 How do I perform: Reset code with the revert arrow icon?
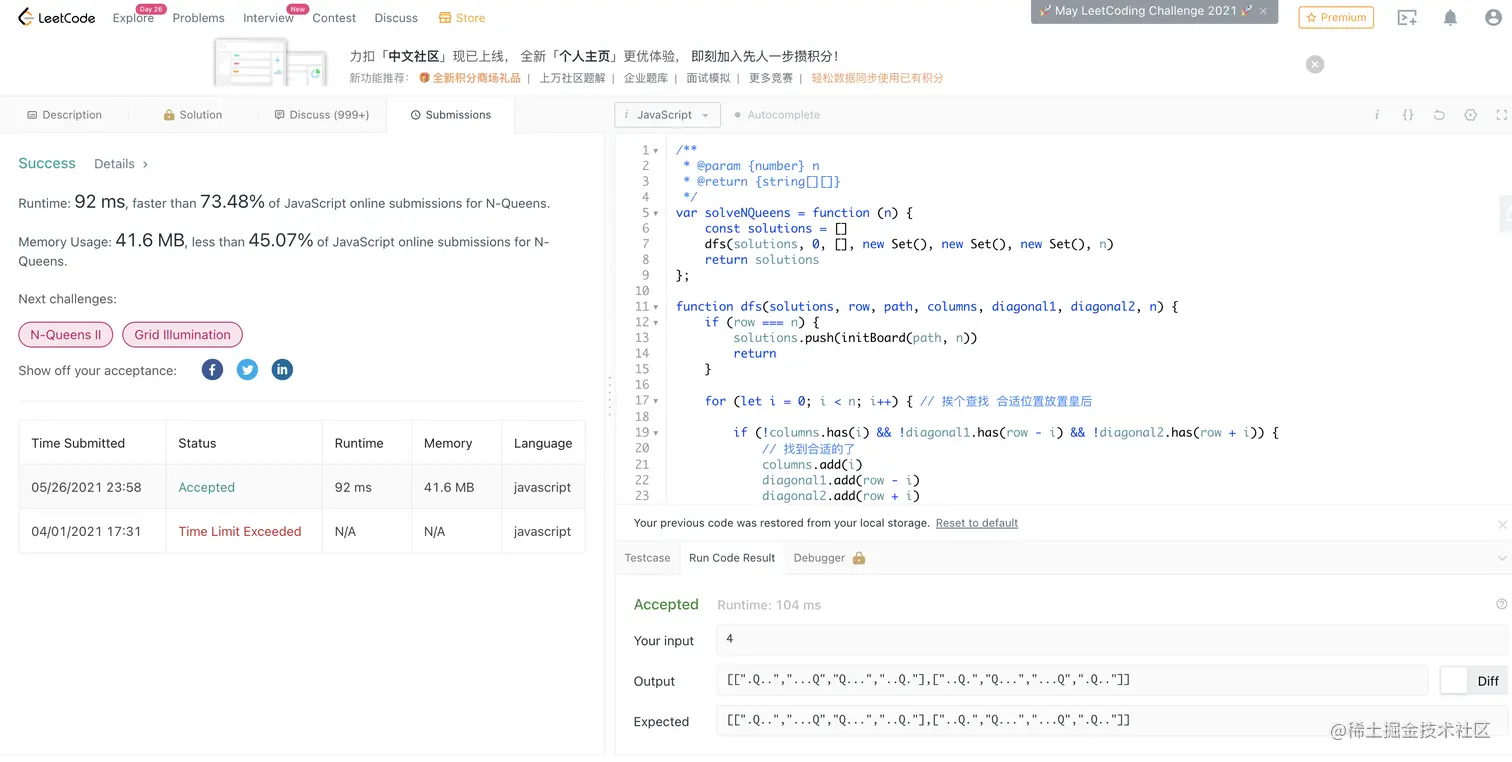[1439, 115]
